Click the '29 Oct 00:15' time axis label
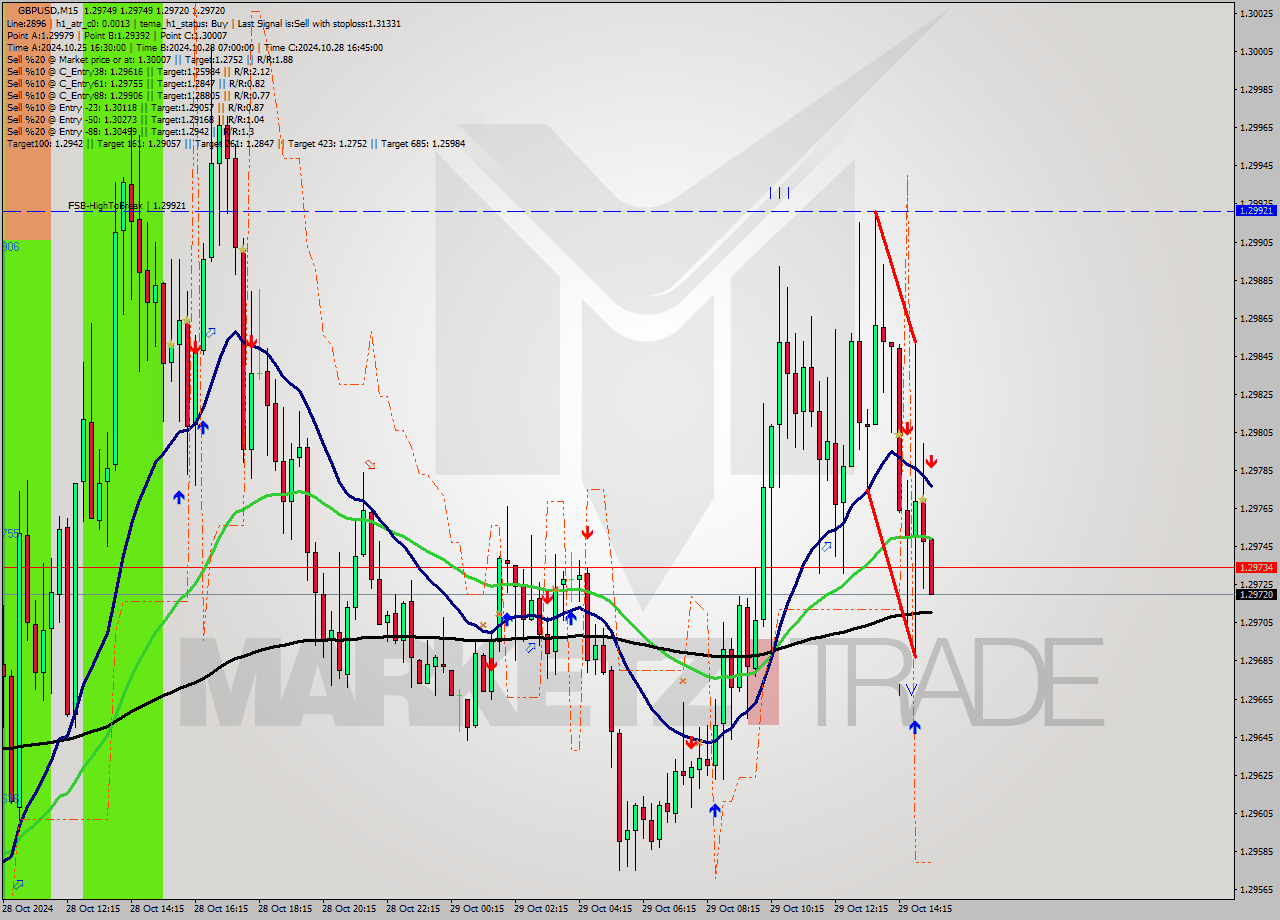Screen dimensions: 1280x920 [x=477, y=909]
